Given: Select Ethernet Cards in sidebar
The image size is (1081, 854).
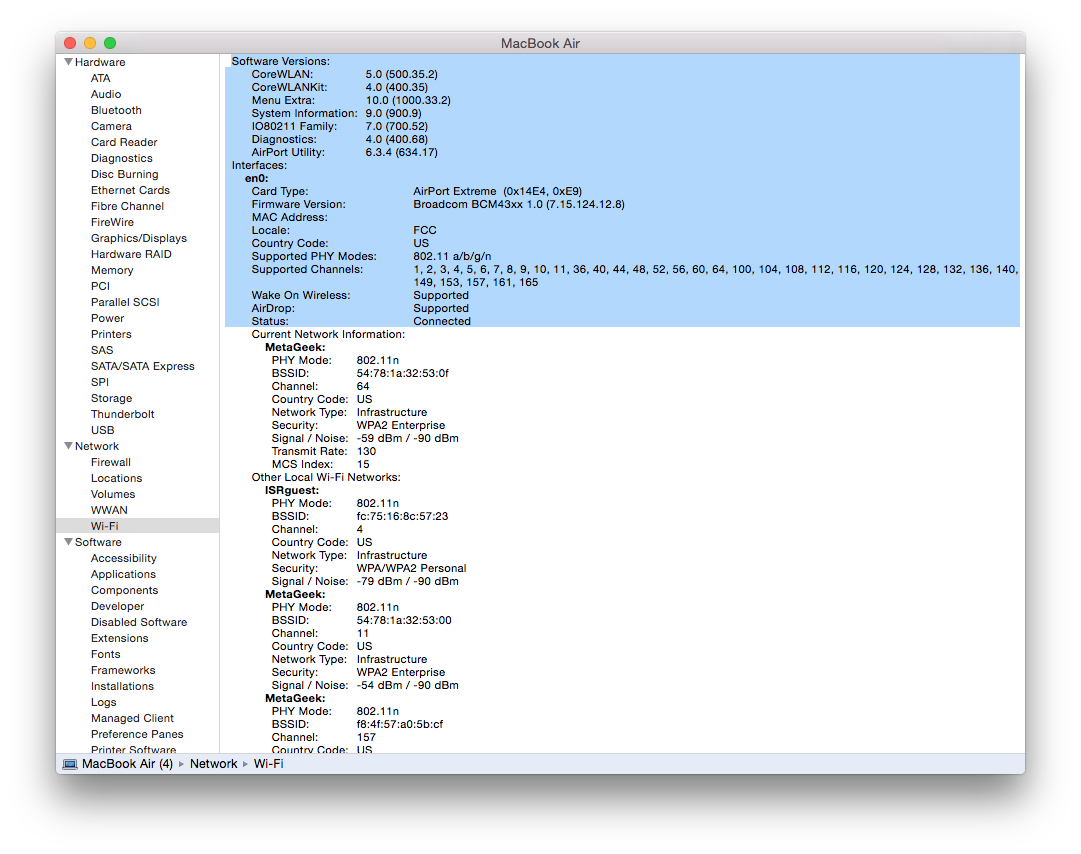Looking at the screenshot, I should coord(130,190).
